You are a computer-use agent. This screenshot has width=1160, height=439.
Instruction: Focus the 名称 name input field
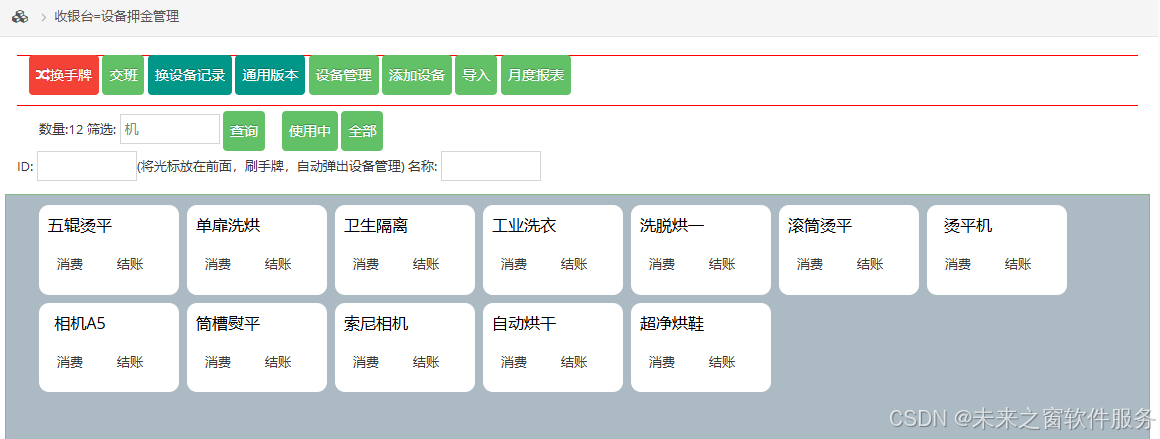490,166
